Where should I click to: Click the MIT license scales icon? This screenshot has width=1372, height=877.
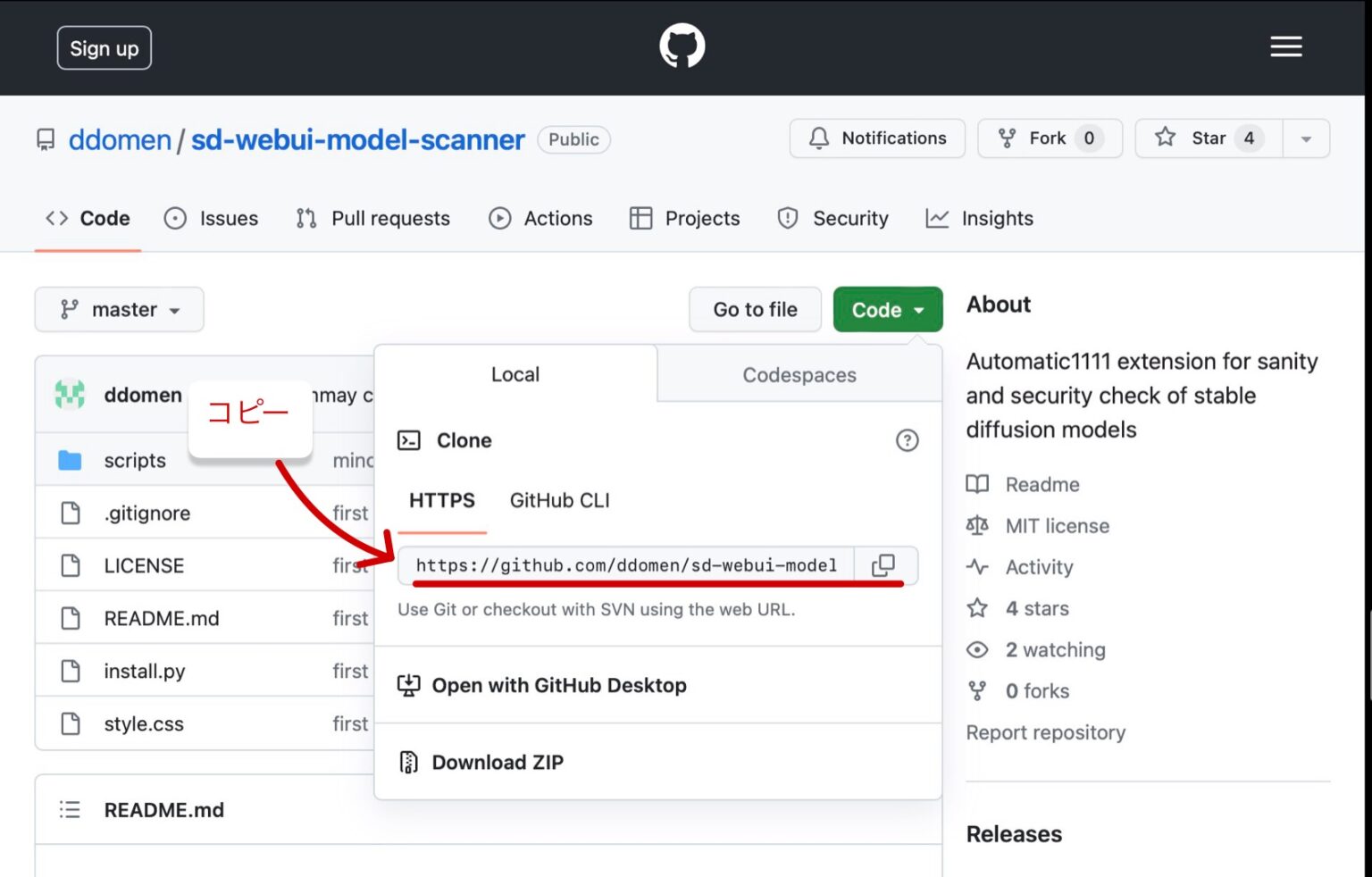pyautogui.click(x=977, y=525)
